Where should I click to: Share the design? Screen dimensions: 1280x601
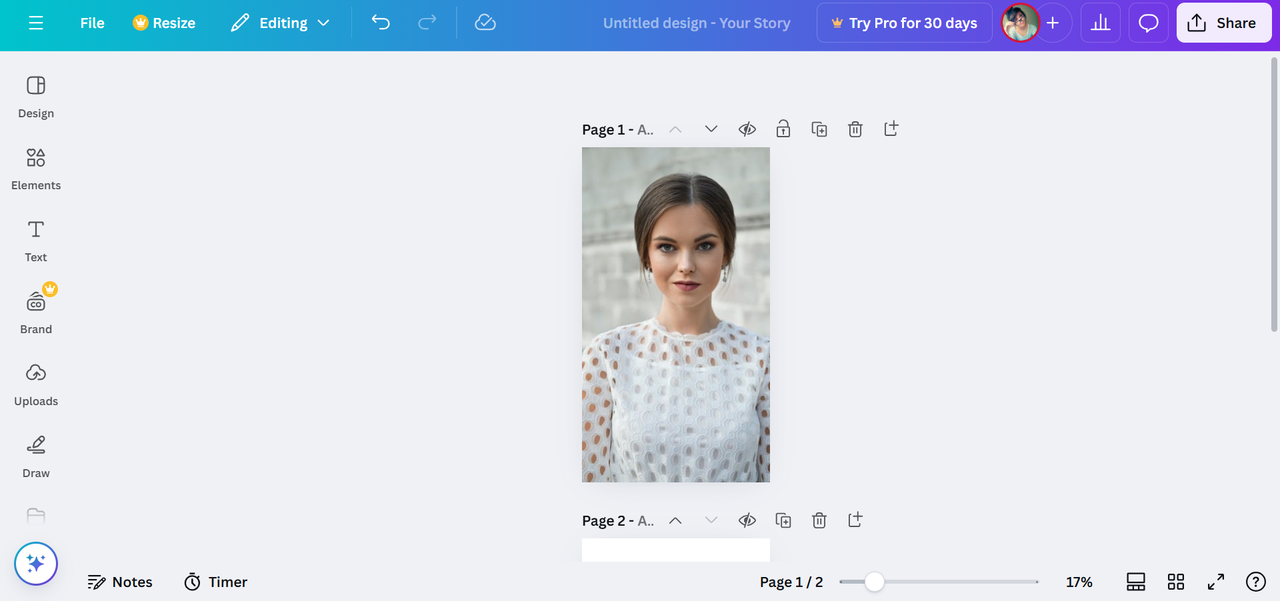click(x=1222, y=23)
